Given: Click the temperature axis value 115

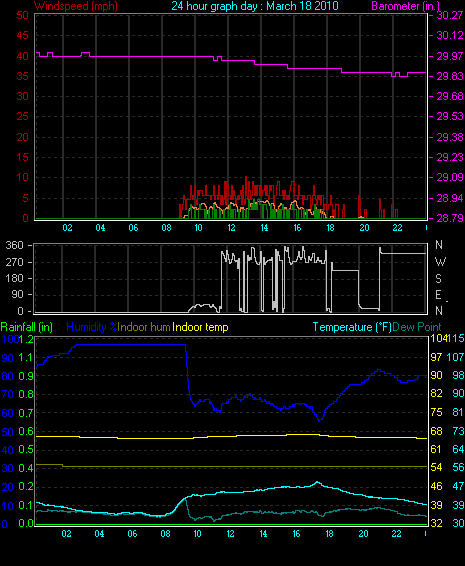Looking at the screenshot, I should point(456,338).
